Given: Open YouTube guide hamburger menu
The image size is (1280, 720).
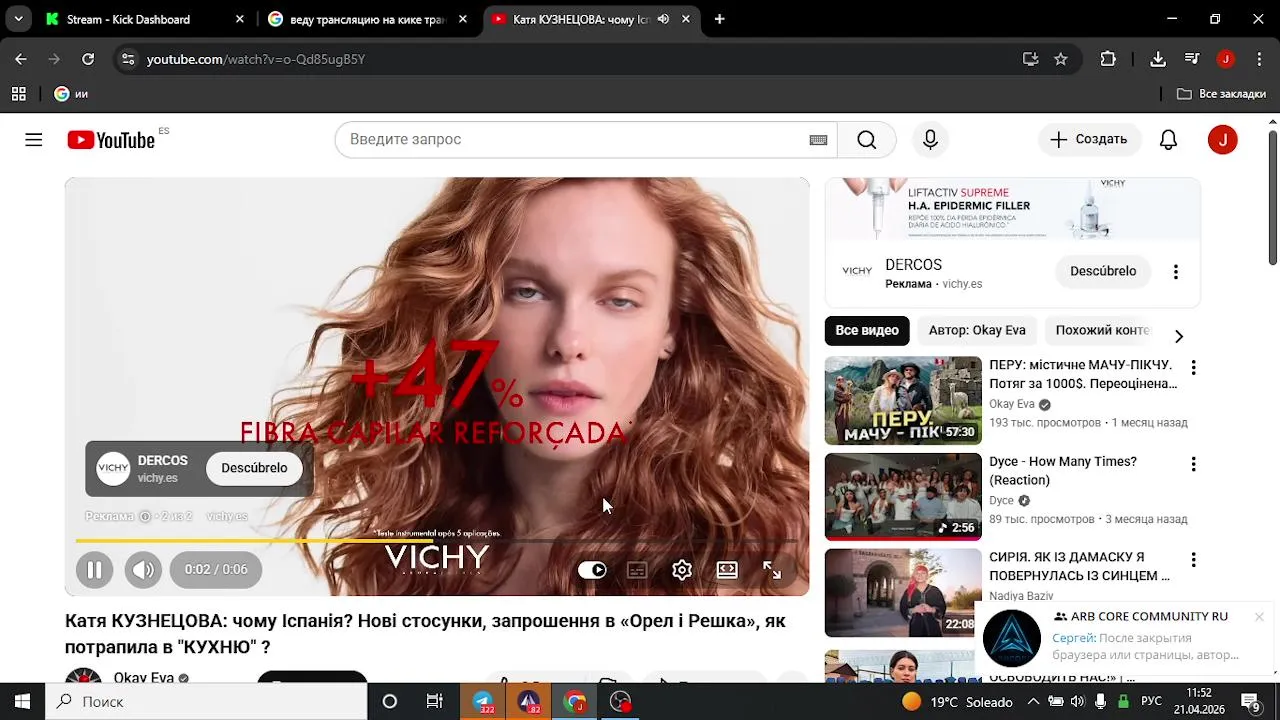Looking at the screenshot, I should click(34, 140).
